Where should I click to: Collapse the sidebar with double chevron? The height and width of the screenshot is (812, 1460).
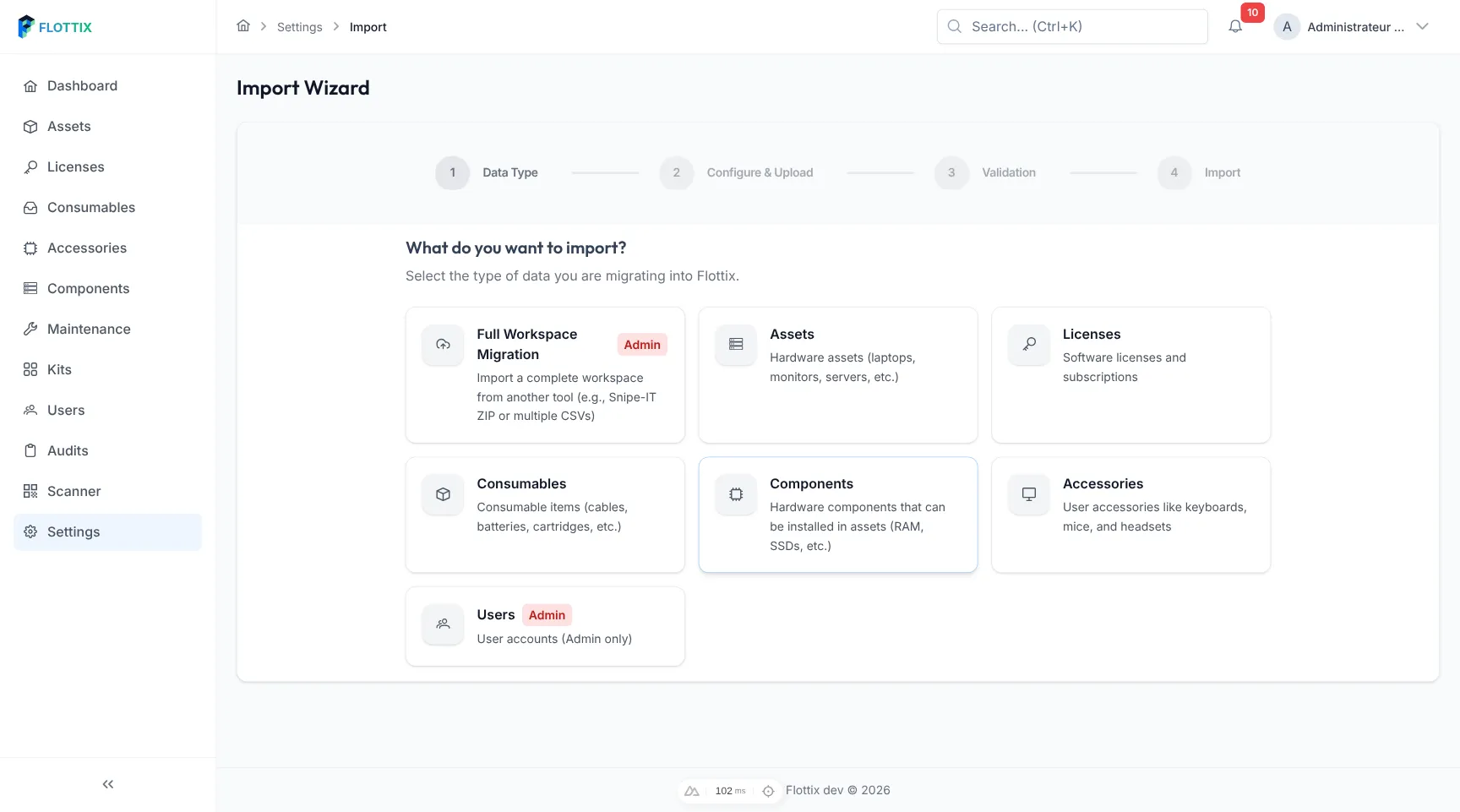coord(108,784)
